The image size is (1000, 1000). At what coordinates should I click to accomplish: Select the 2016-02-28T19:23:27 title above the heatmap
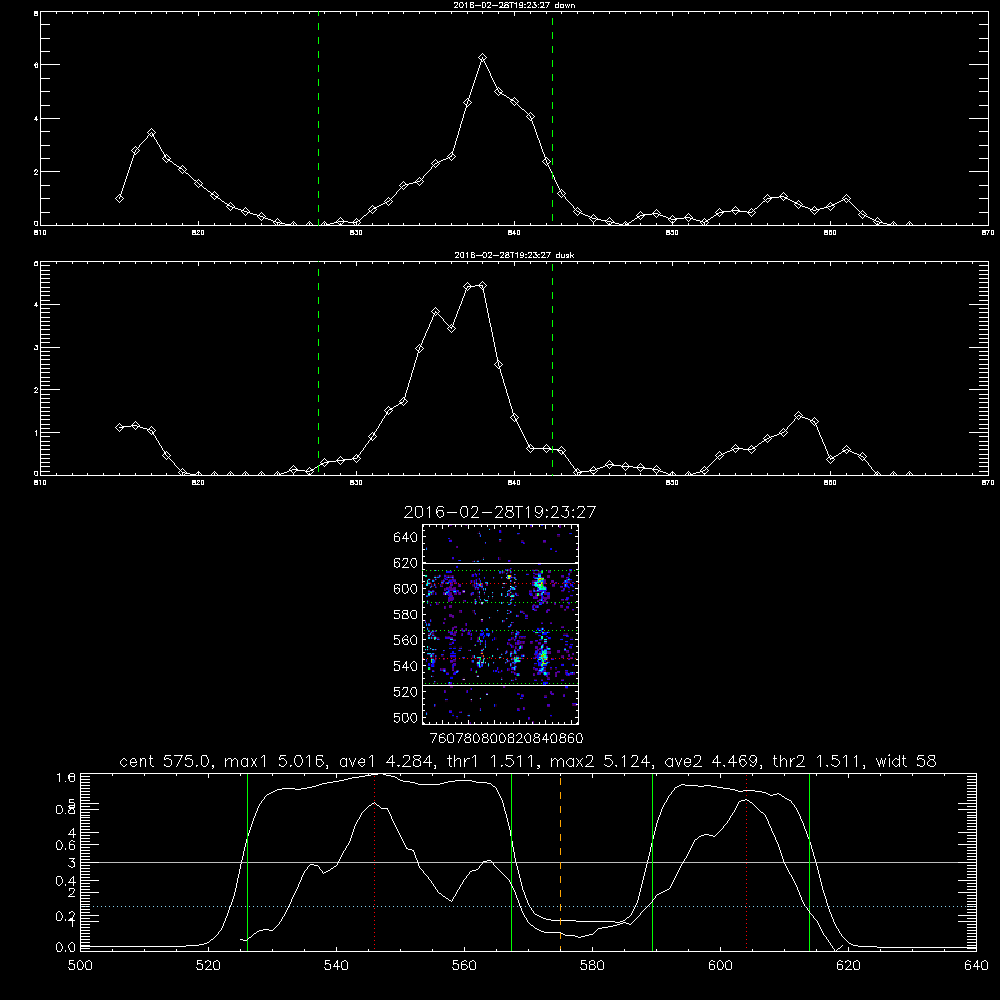coord(500,512)
